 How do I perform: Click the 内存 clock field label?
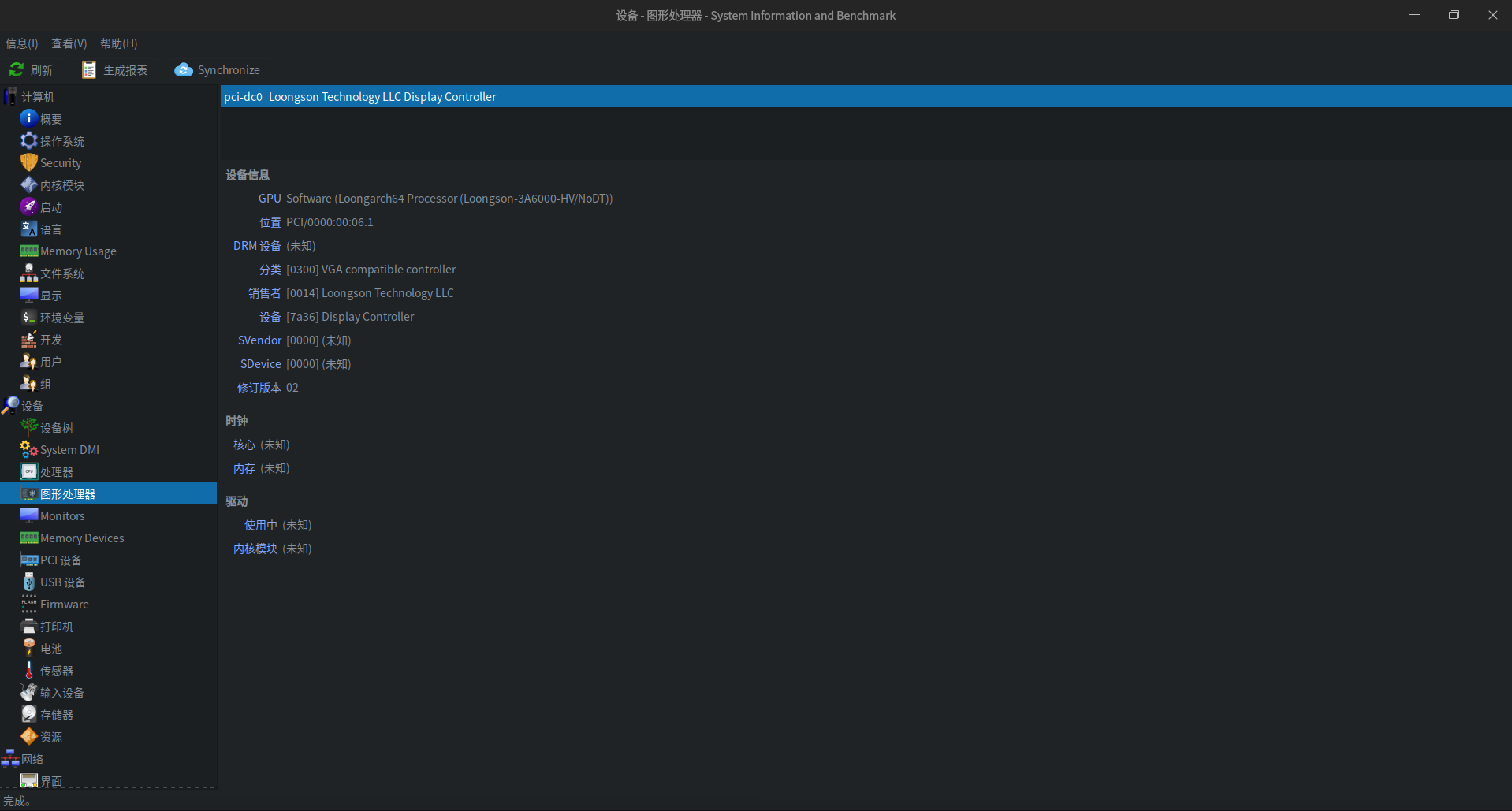[244, 468]
